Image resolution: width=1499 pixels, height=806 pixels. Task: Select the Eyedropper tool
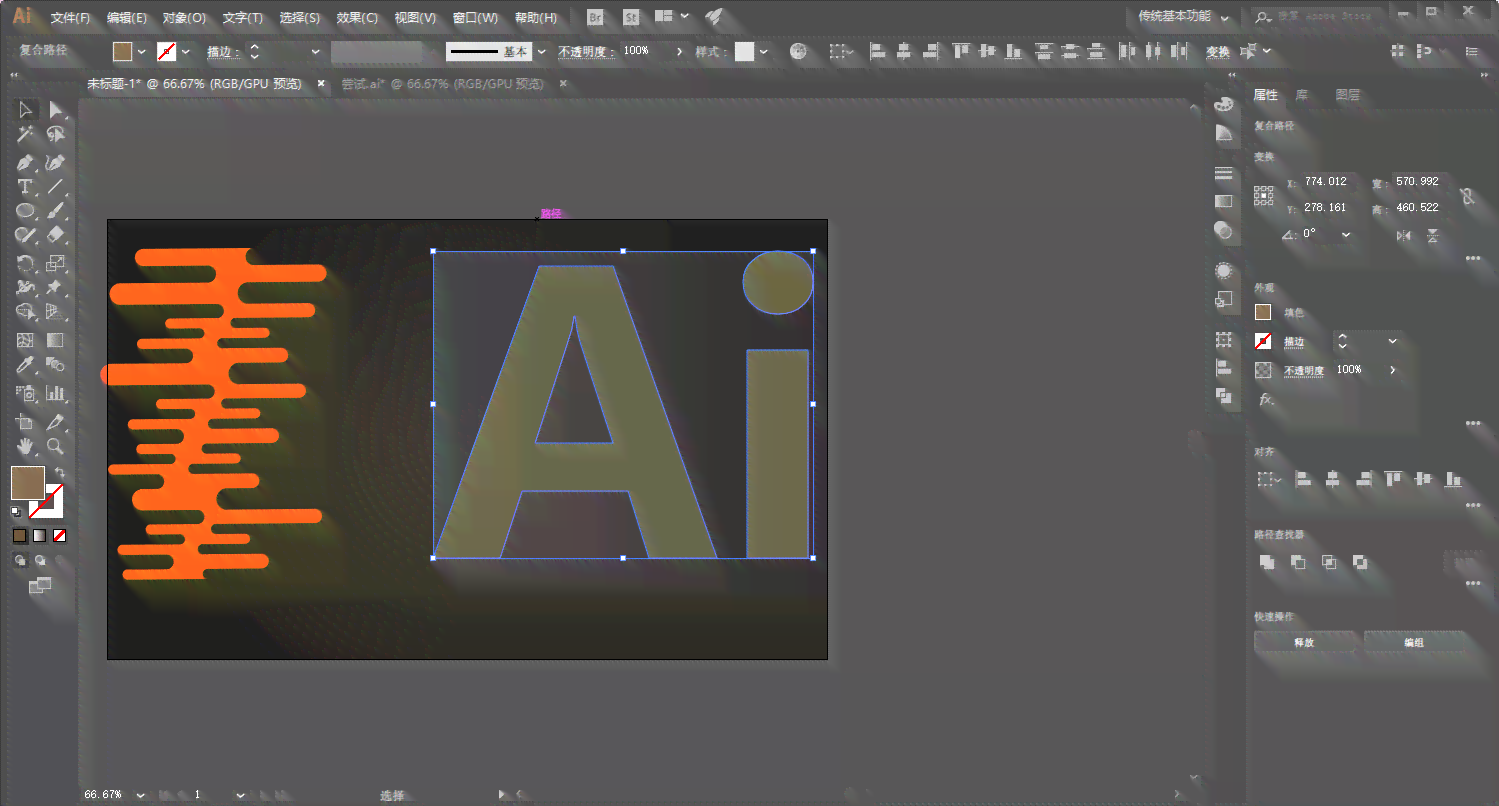(26, 365)
